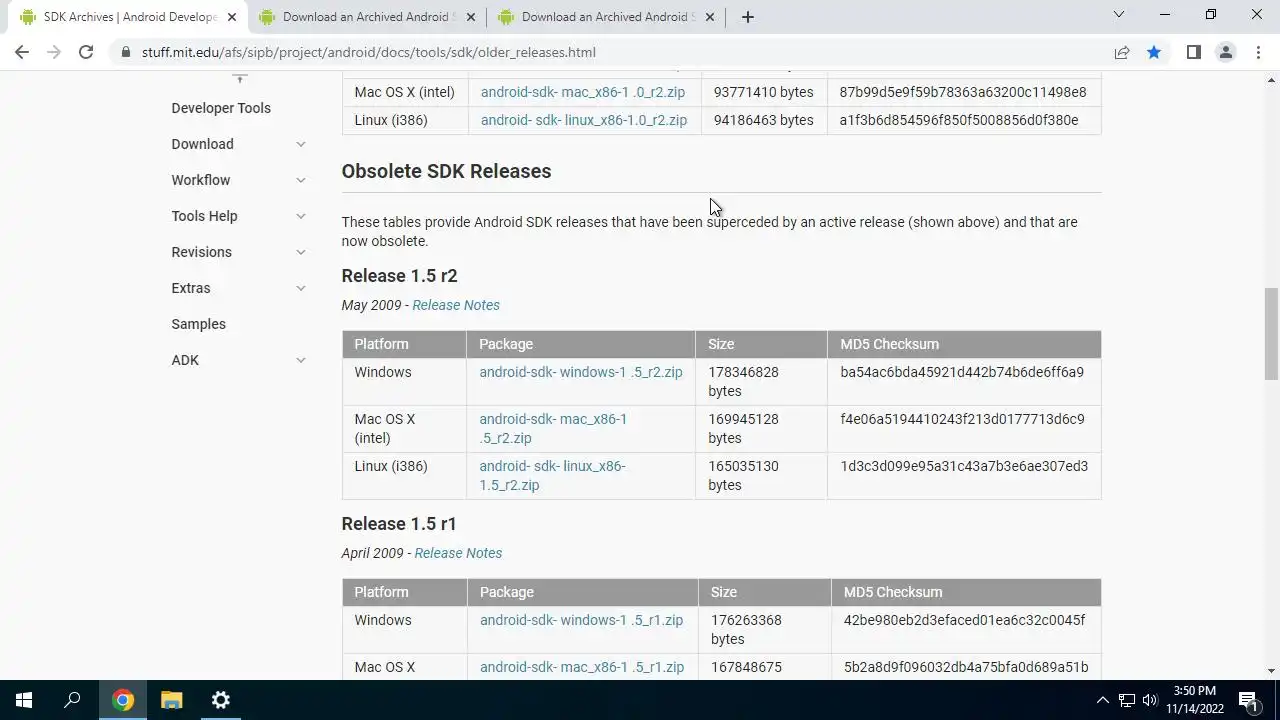Open Settings gear in taskbar
The width and height of the screenshot is (1280, 720).
[220, 700]
